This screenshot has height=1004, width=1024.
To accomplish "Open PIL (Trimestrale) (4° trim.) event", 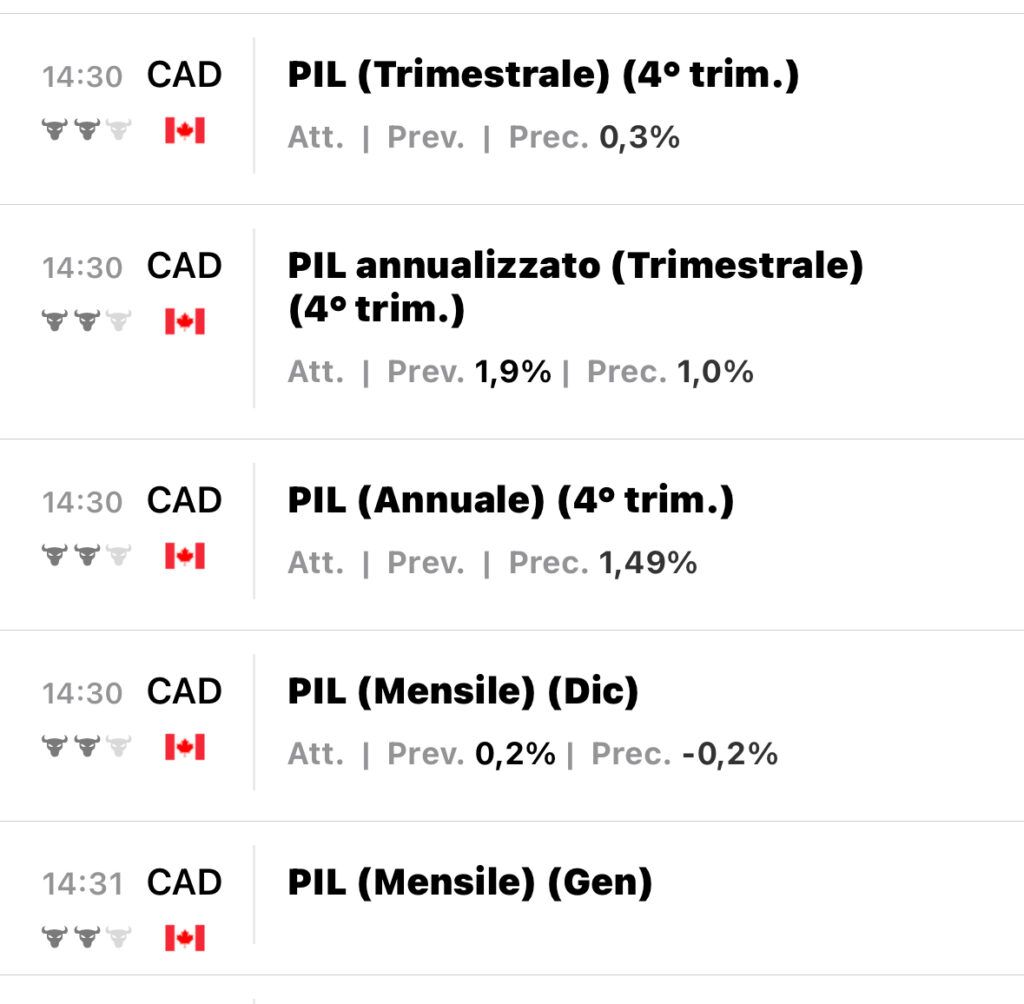I will (543, 74).
